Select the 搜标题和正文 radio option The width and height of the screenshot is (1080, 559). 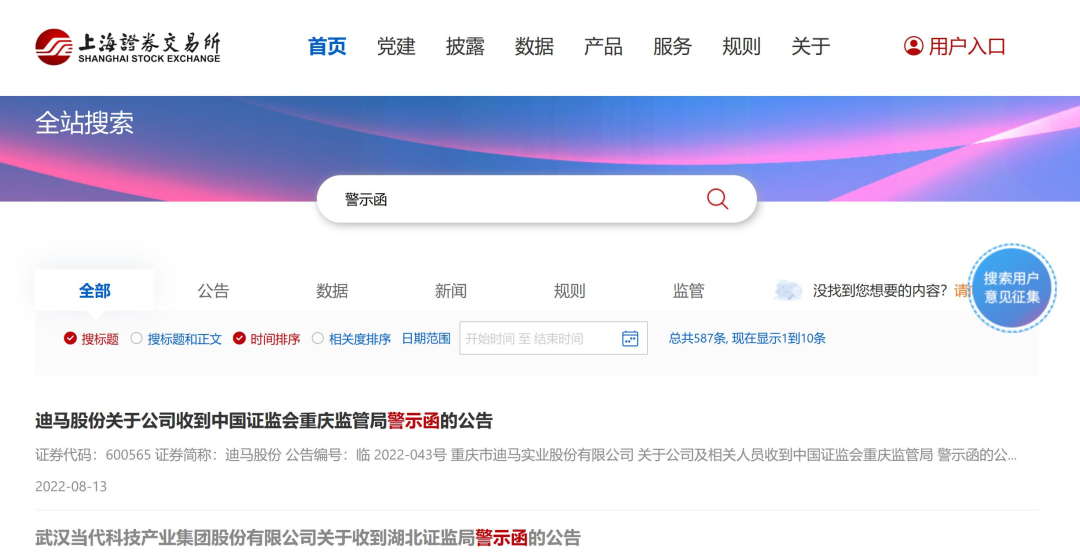pyautogui.click(x=176, y=339)
